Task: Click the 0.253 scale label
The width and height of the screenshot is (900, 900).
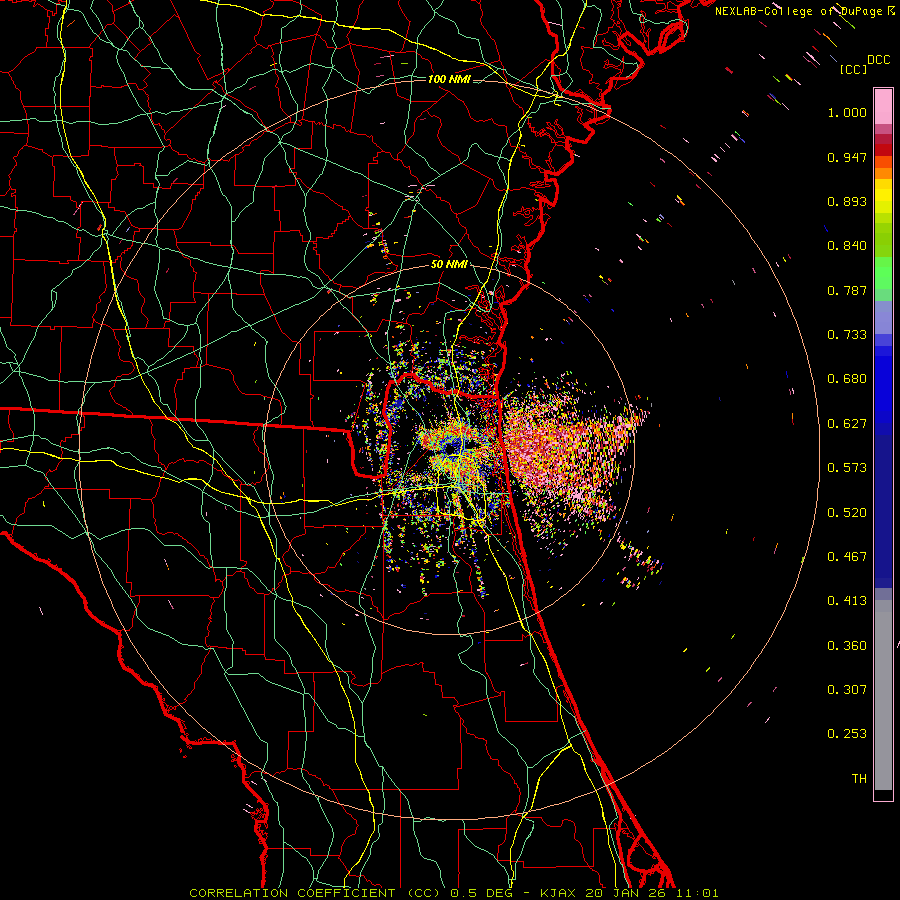Action: pos(847,734)
